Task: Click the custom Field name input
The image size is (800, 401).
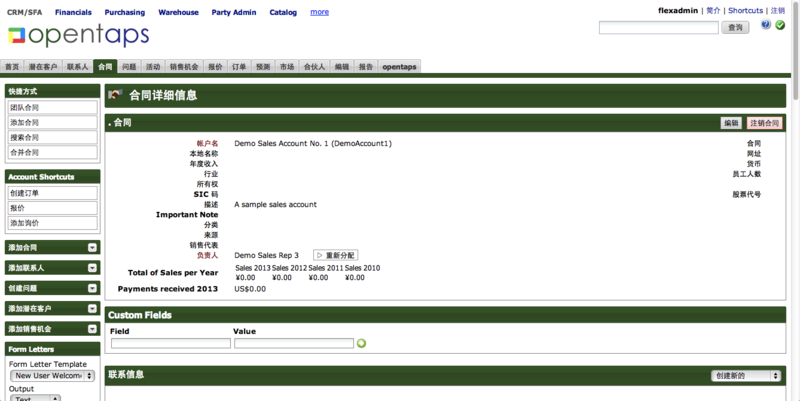Action: point(171,343)
